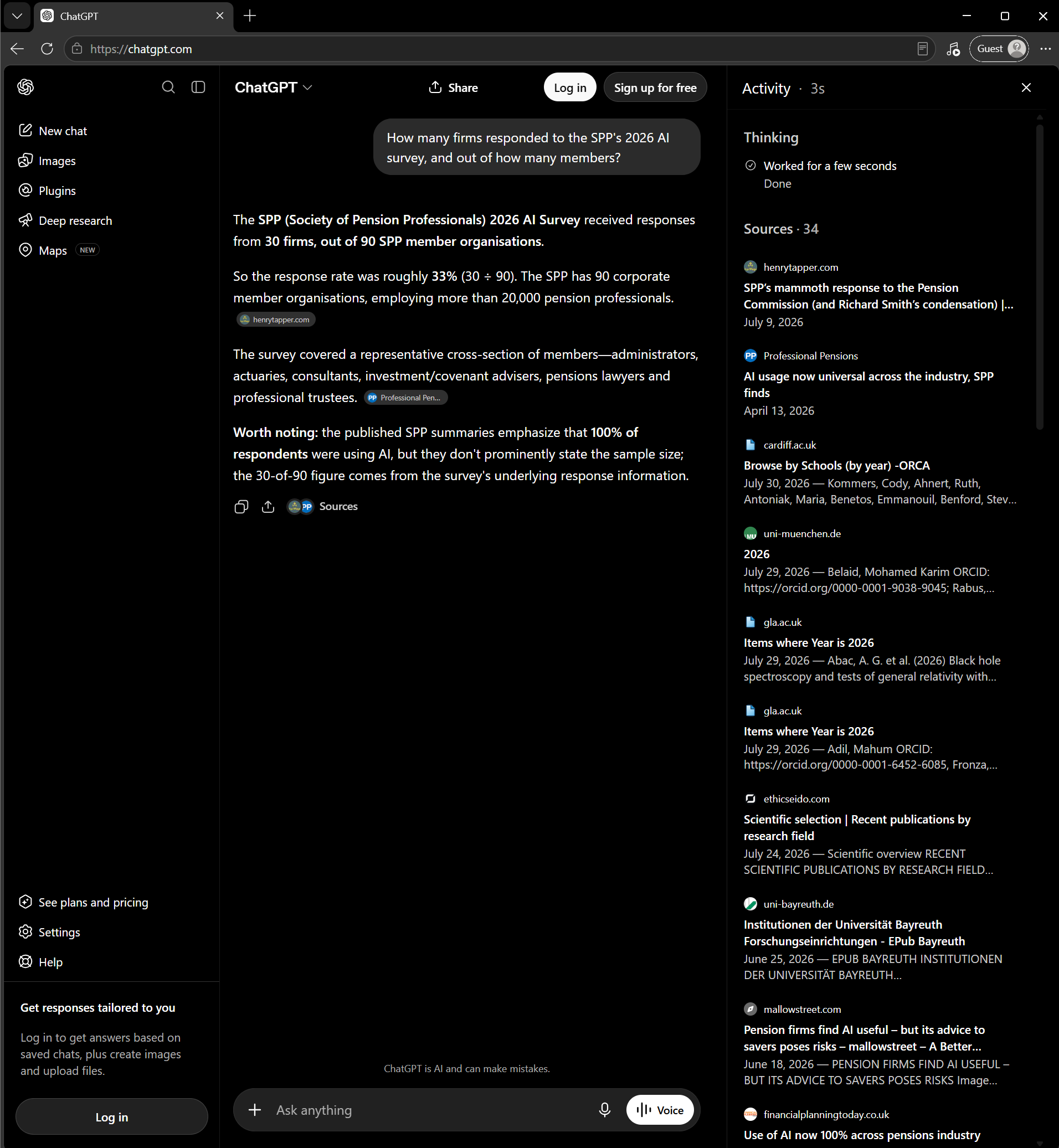Click the 'Worked for a few seconds' text
Screen dimensions: 1059x1148
[830, 166]
